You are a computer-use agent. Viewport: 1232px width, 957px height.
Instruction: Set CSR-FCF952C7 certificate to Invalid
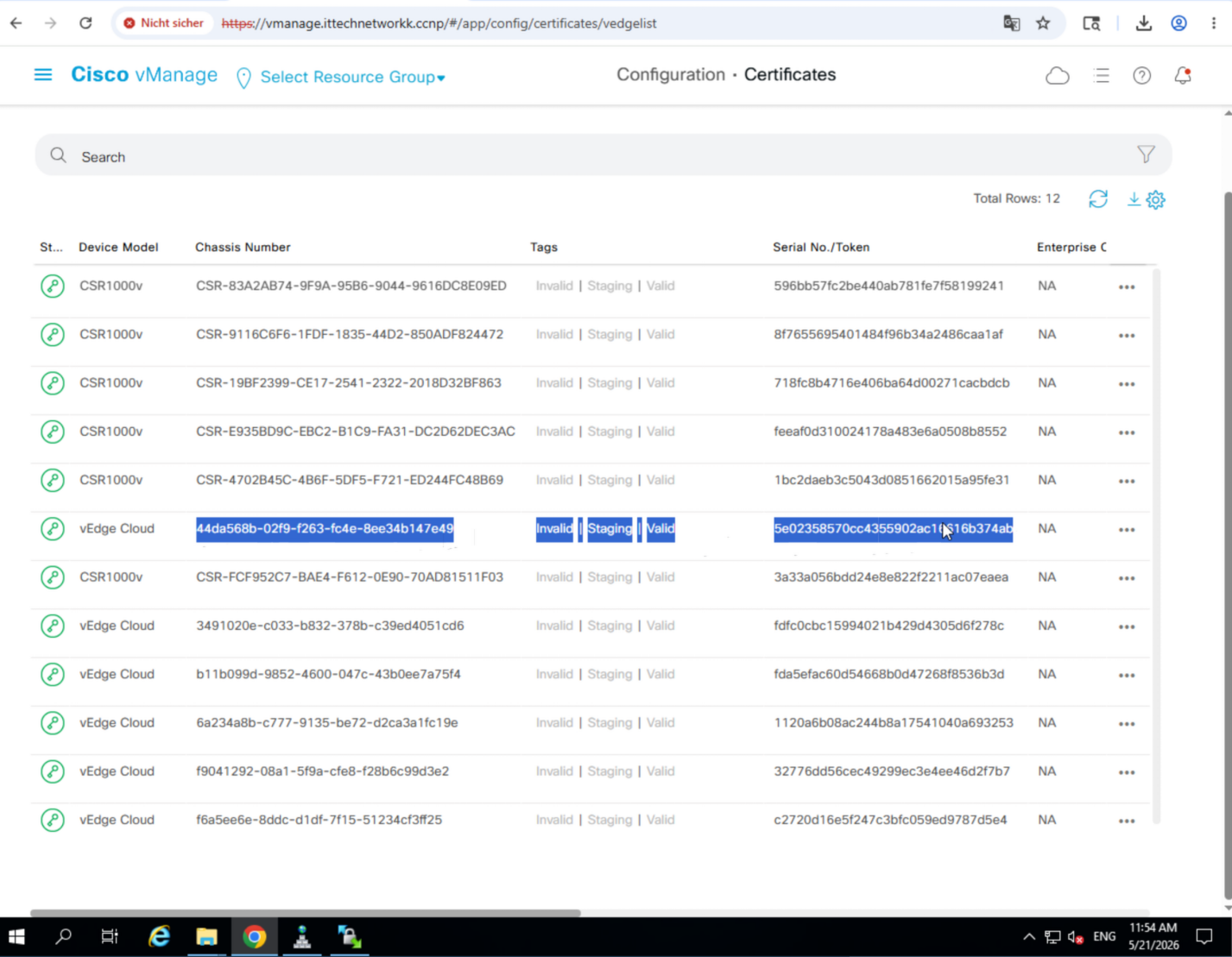click(x=554, y=577)
